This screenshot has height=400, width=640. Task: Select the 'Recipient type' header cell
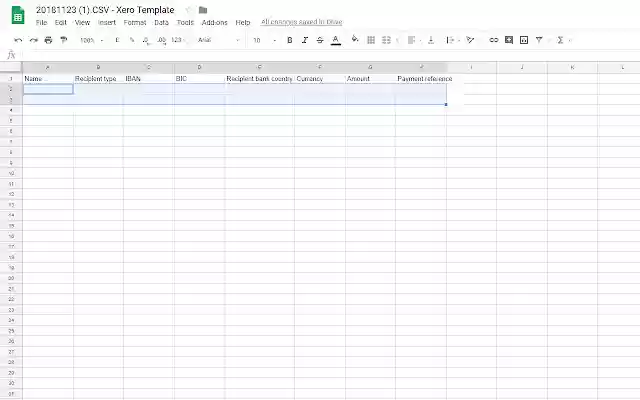coord(98,79)
